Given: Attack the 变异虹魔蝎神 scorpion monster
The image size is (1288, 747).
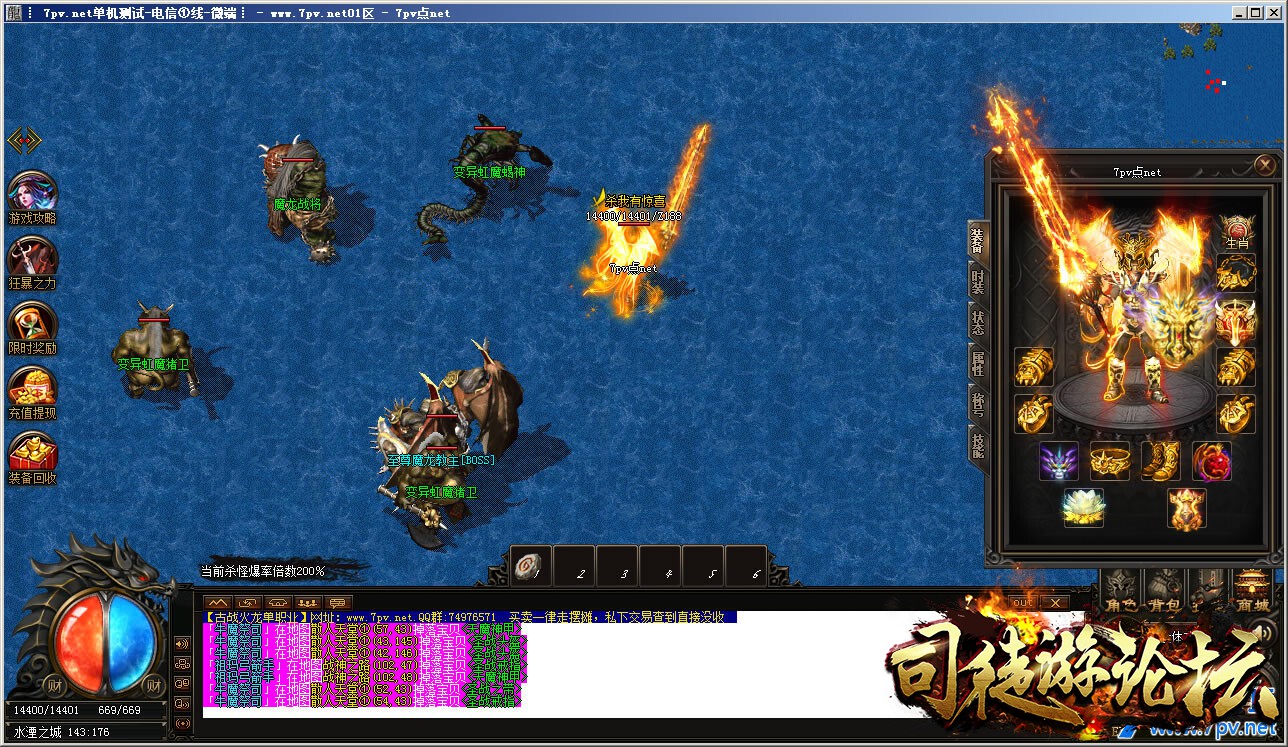Looking at the screenshot, I should click(x=485, y=180).
